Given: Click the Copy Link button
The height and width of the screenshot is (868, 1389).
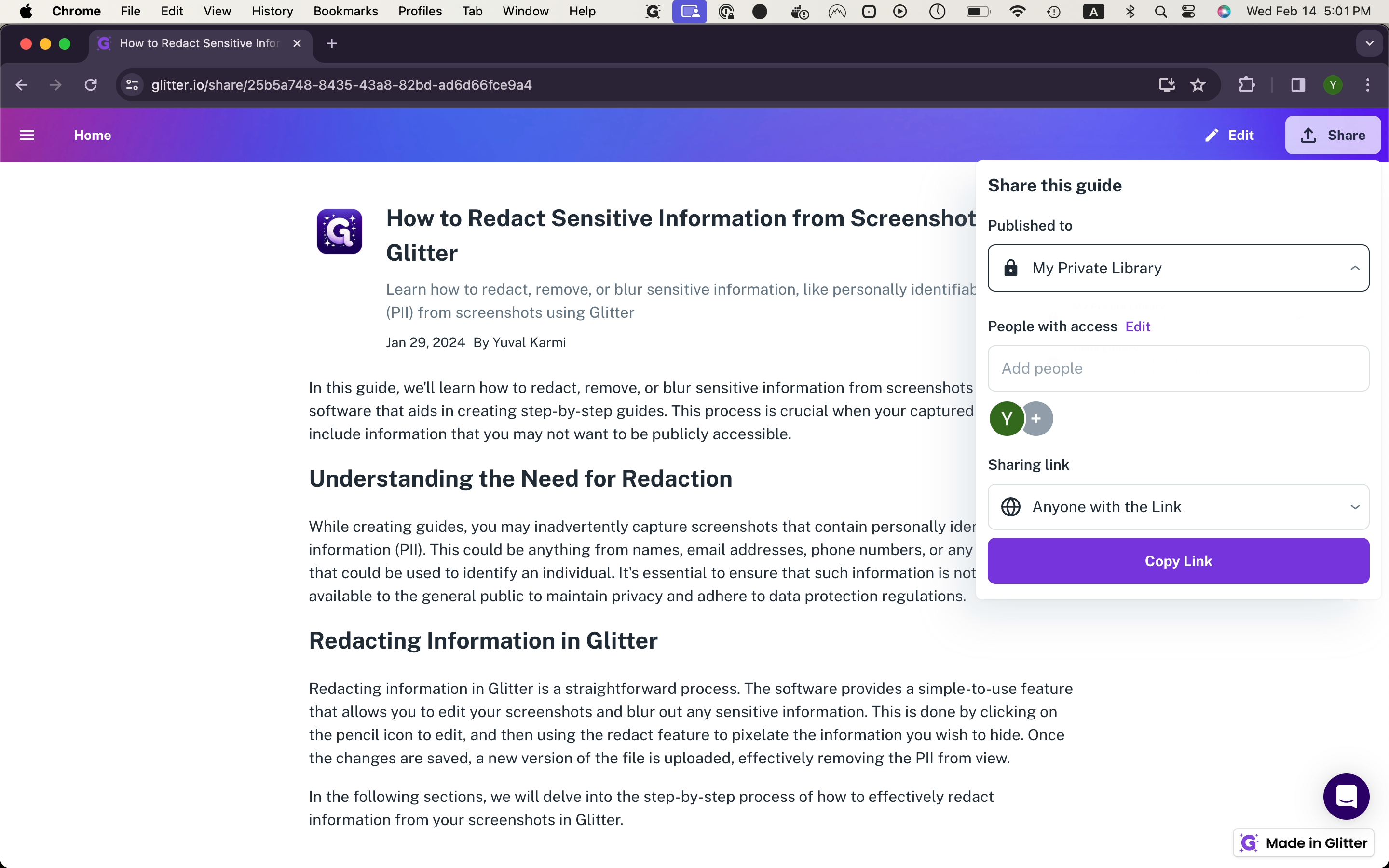Looking at the screenshot, I should point(1178,561).
